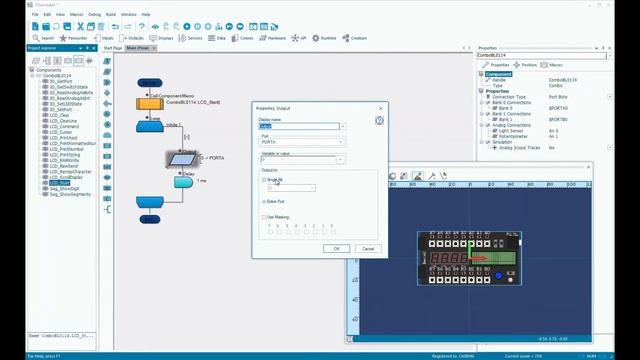
Task: Open the Port PORTA dropdown
Action: (302, 142)
